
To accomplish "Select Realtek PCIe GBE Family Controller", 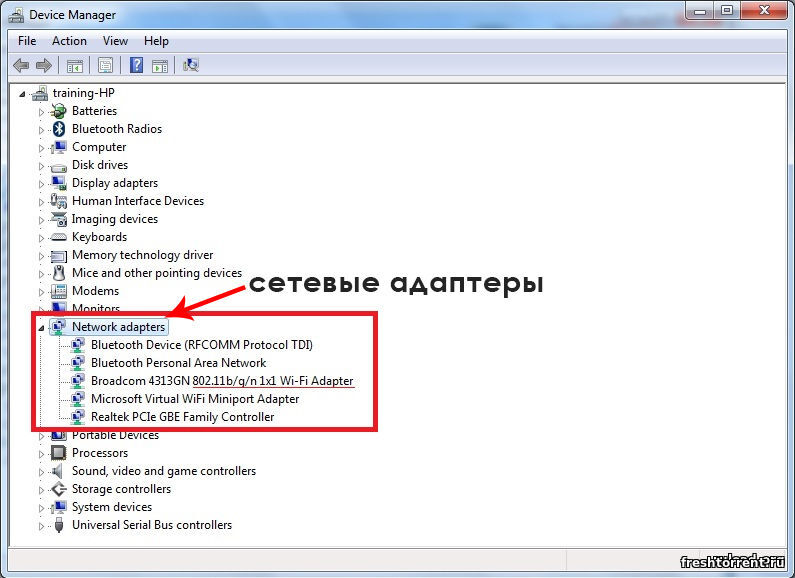I will (x=182, y=417).
